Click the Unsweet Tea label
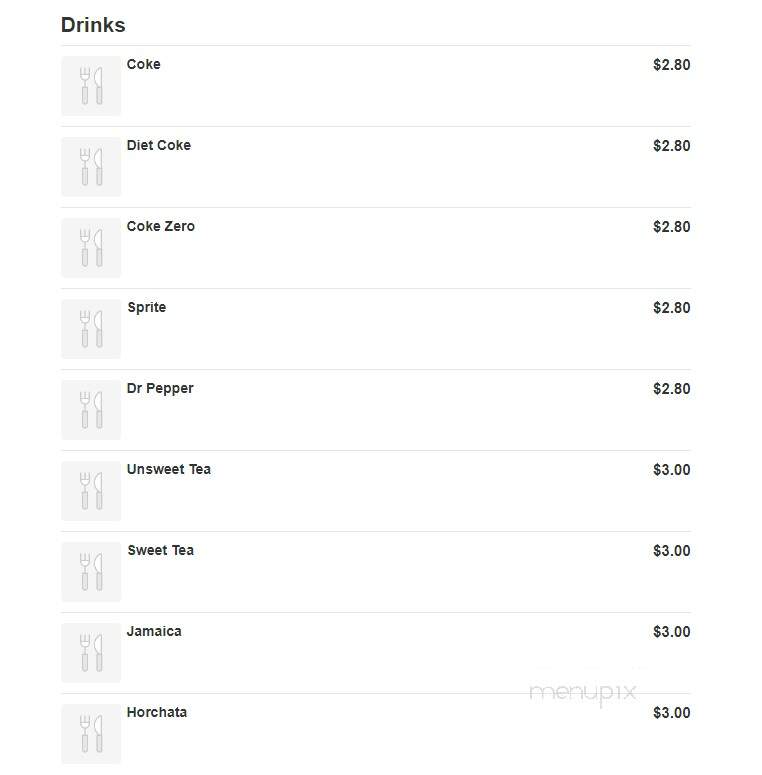Image resolution: width=762 pixels, height=775 pixels. (x=168, y=469)
